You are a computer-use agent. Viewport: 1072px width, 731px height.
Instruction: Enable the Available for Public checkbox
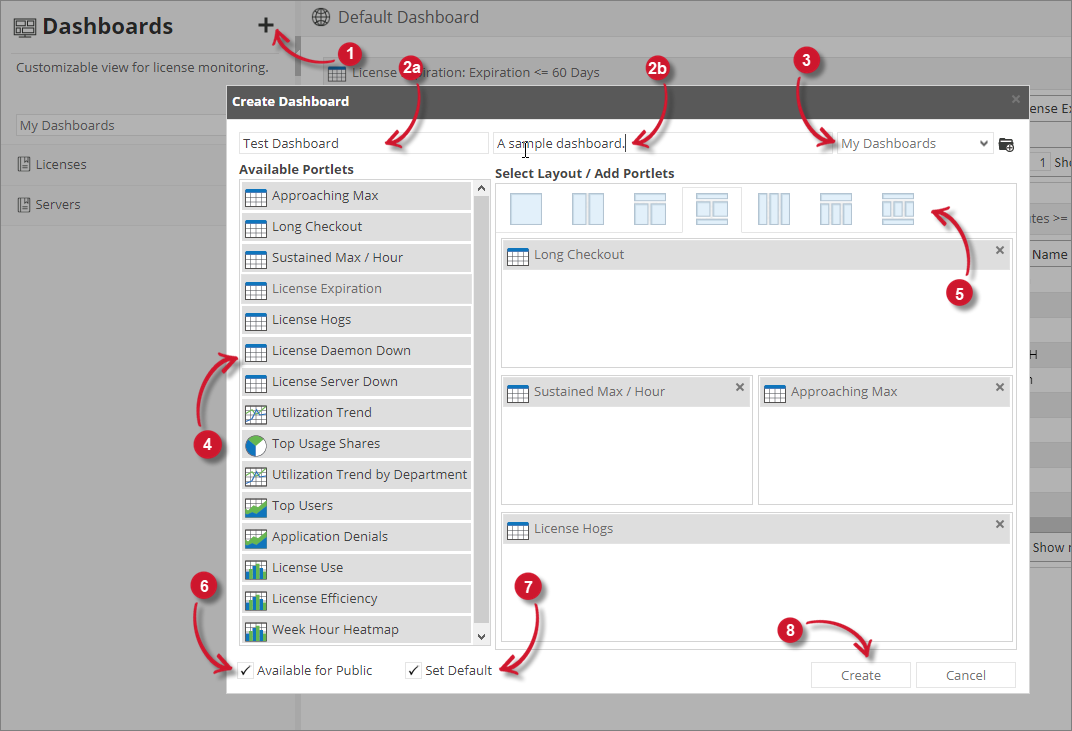245,670
